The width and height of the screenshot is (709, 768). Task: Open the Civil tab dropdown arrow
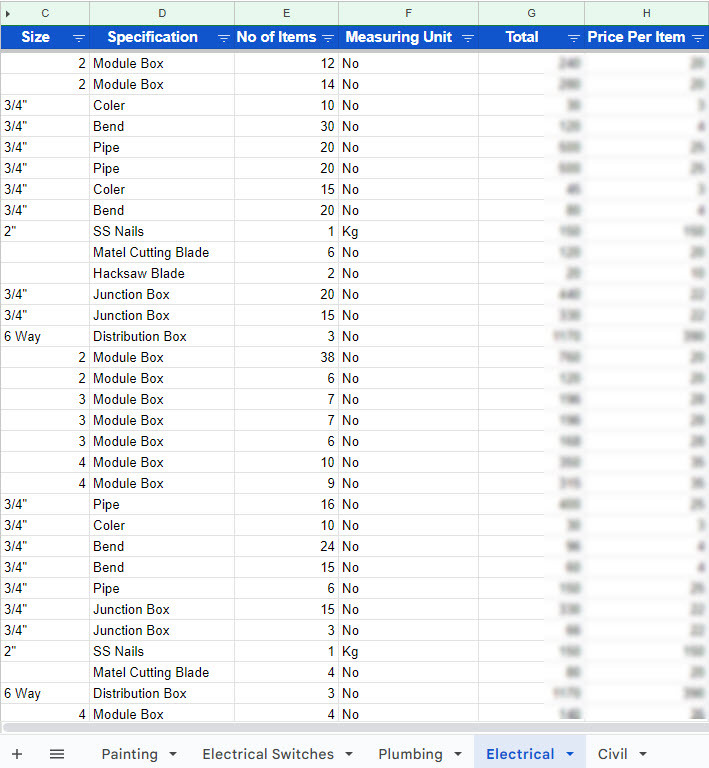[x=643, y=754]
